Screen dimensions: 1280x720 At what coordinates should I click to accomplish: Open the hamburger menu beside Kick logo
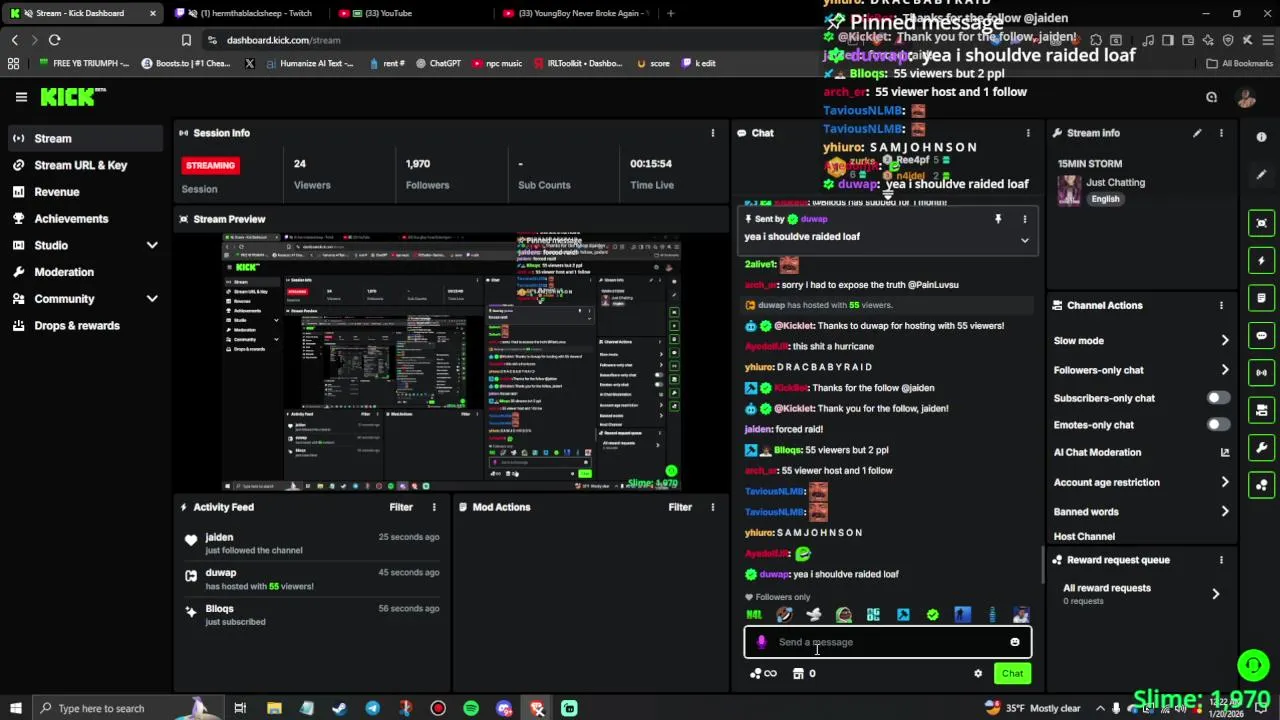coord(21,97)
